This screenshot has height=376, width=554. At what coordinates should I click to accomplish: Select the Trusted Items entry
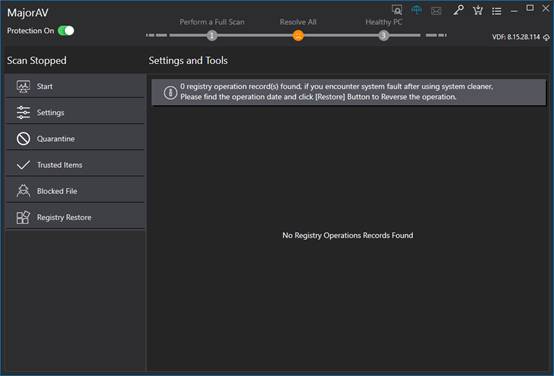pyautogui.click(x=75, y=165)
